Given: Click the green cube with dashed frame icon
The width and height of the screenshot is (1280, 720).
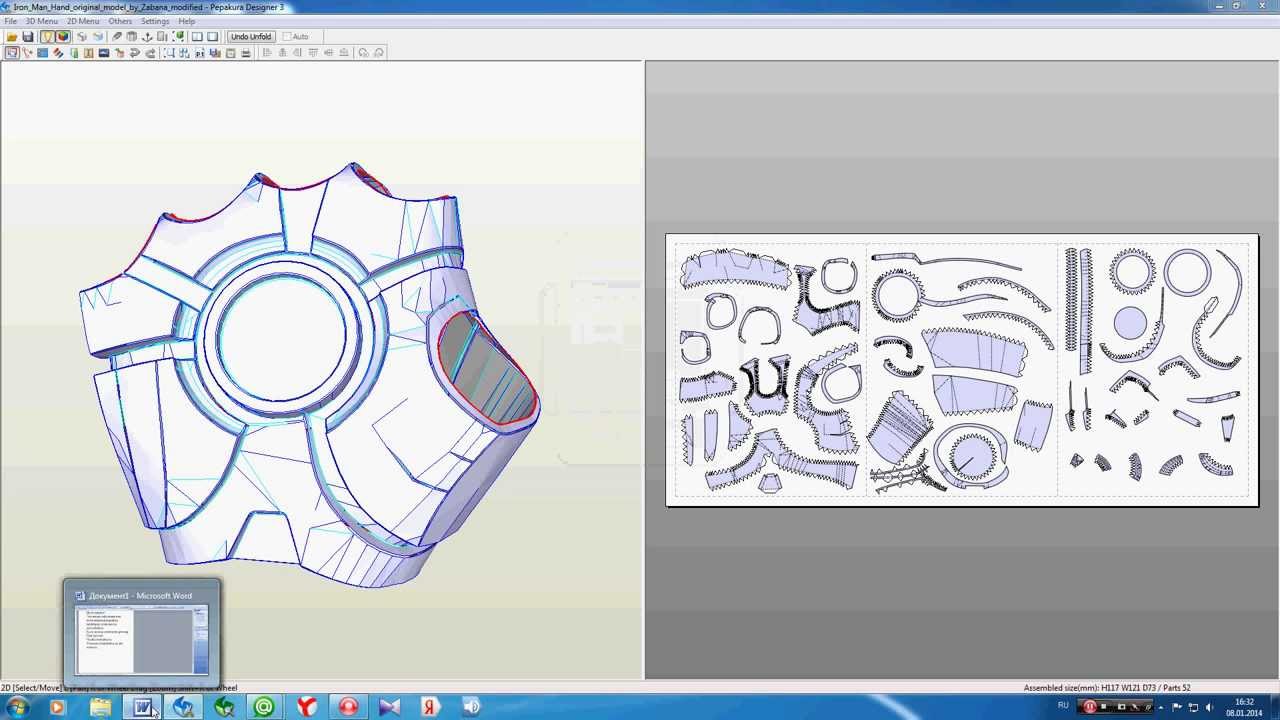Looking at the screenshot, I should click(x=179, y=37).
